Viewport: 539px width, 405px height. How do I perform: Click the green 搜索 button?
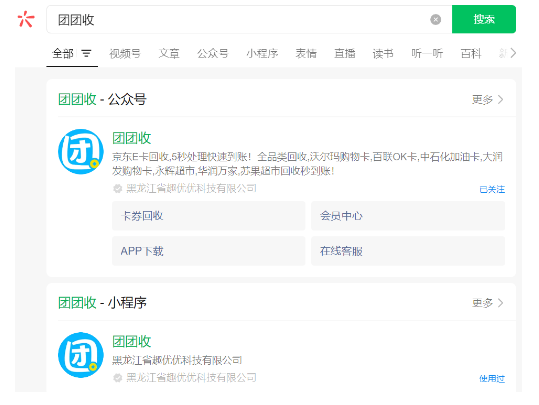point(484,19)
